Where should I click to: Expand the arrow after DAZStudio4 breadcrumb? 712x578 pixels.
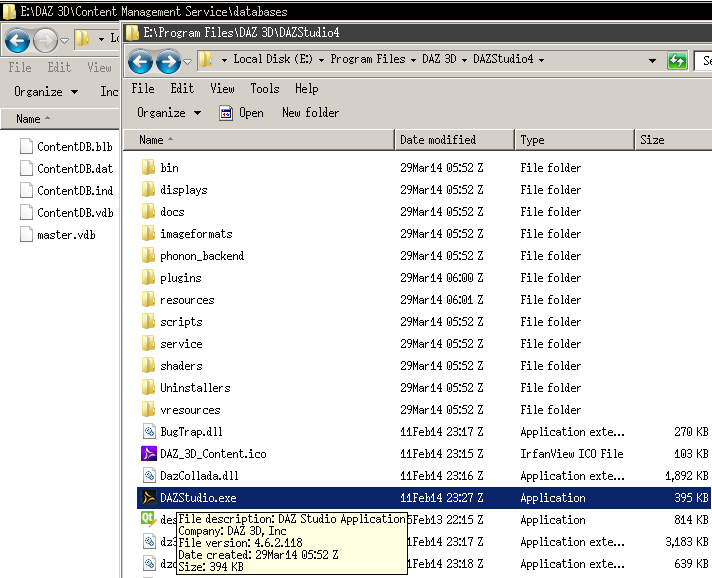[x=541, y=60]
